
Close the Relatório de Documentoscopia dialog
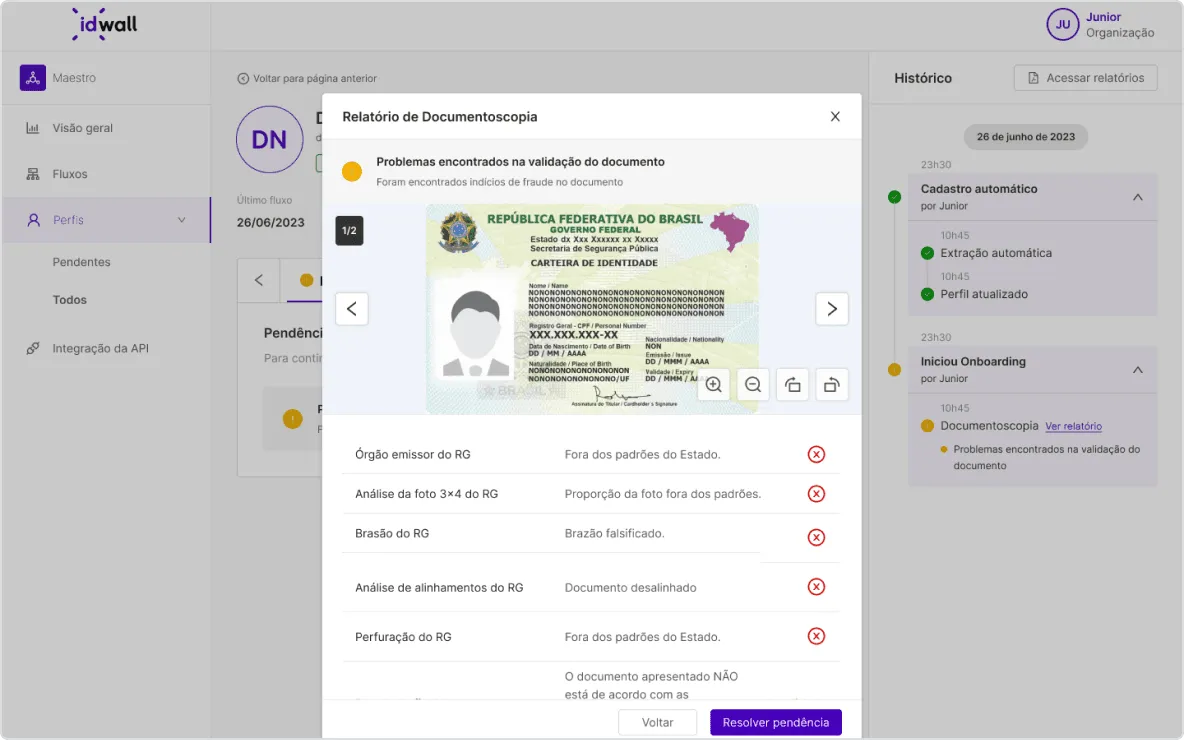[835, 116]
